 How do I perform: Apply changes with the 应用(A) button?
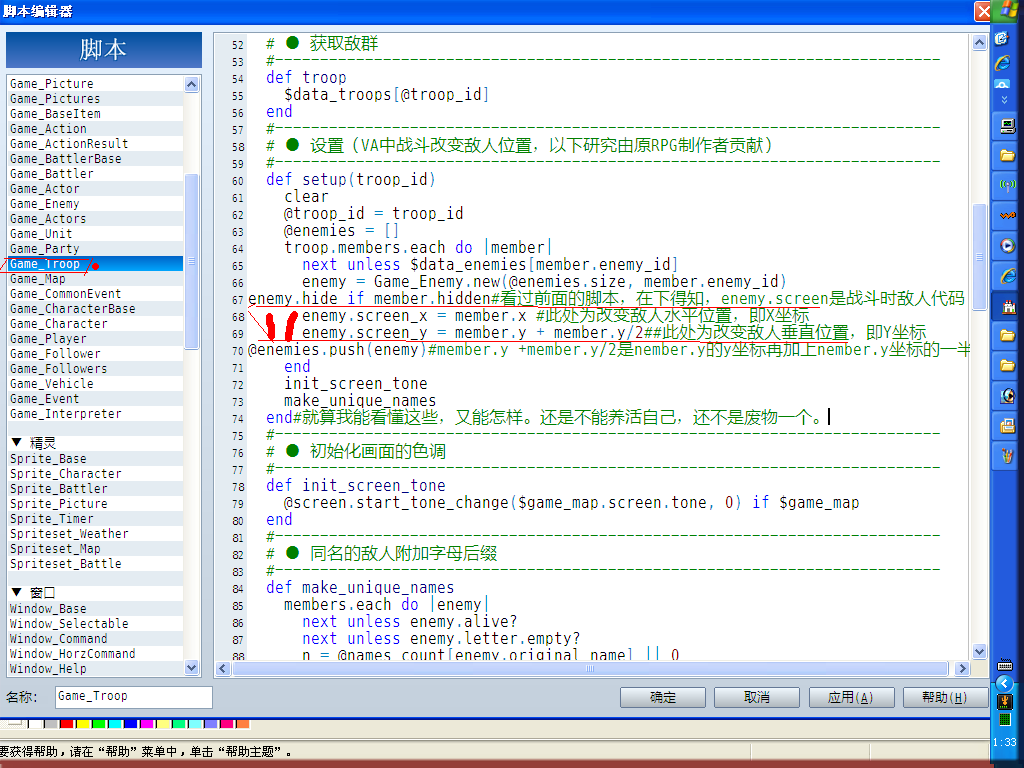point(850,697)
